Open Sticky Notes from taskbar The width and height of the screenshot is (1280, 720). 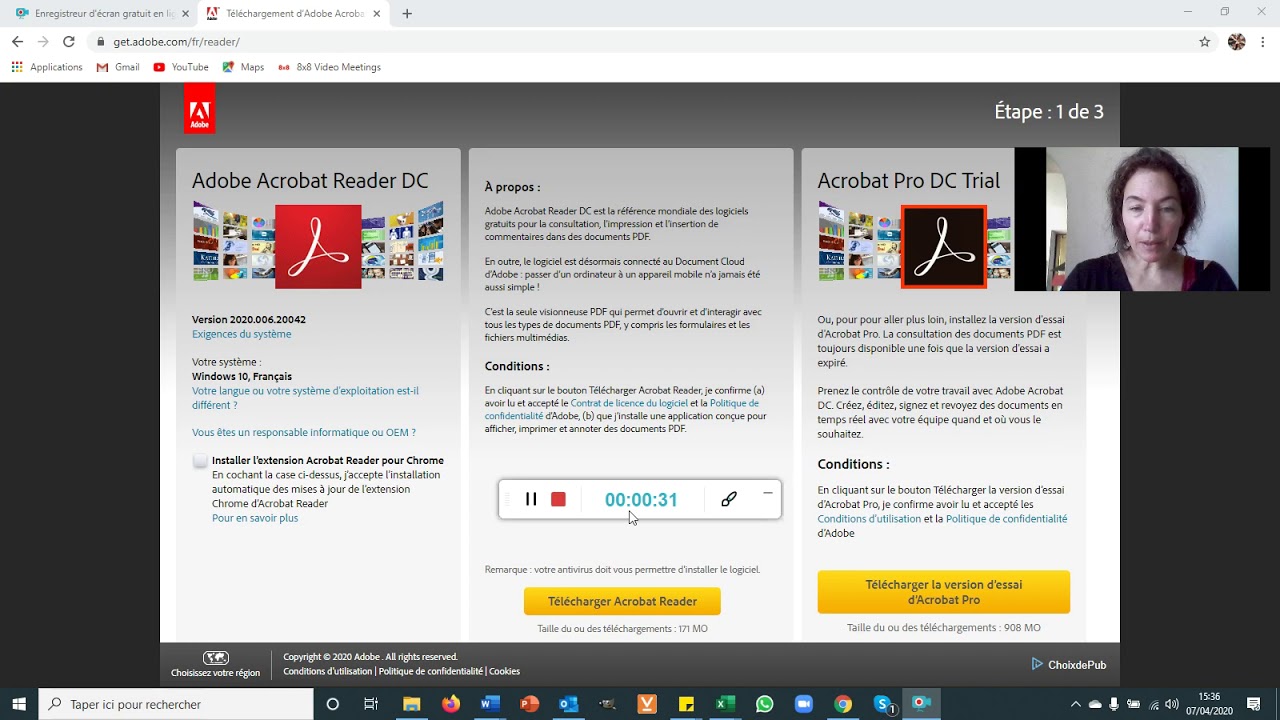coord(686,704)
